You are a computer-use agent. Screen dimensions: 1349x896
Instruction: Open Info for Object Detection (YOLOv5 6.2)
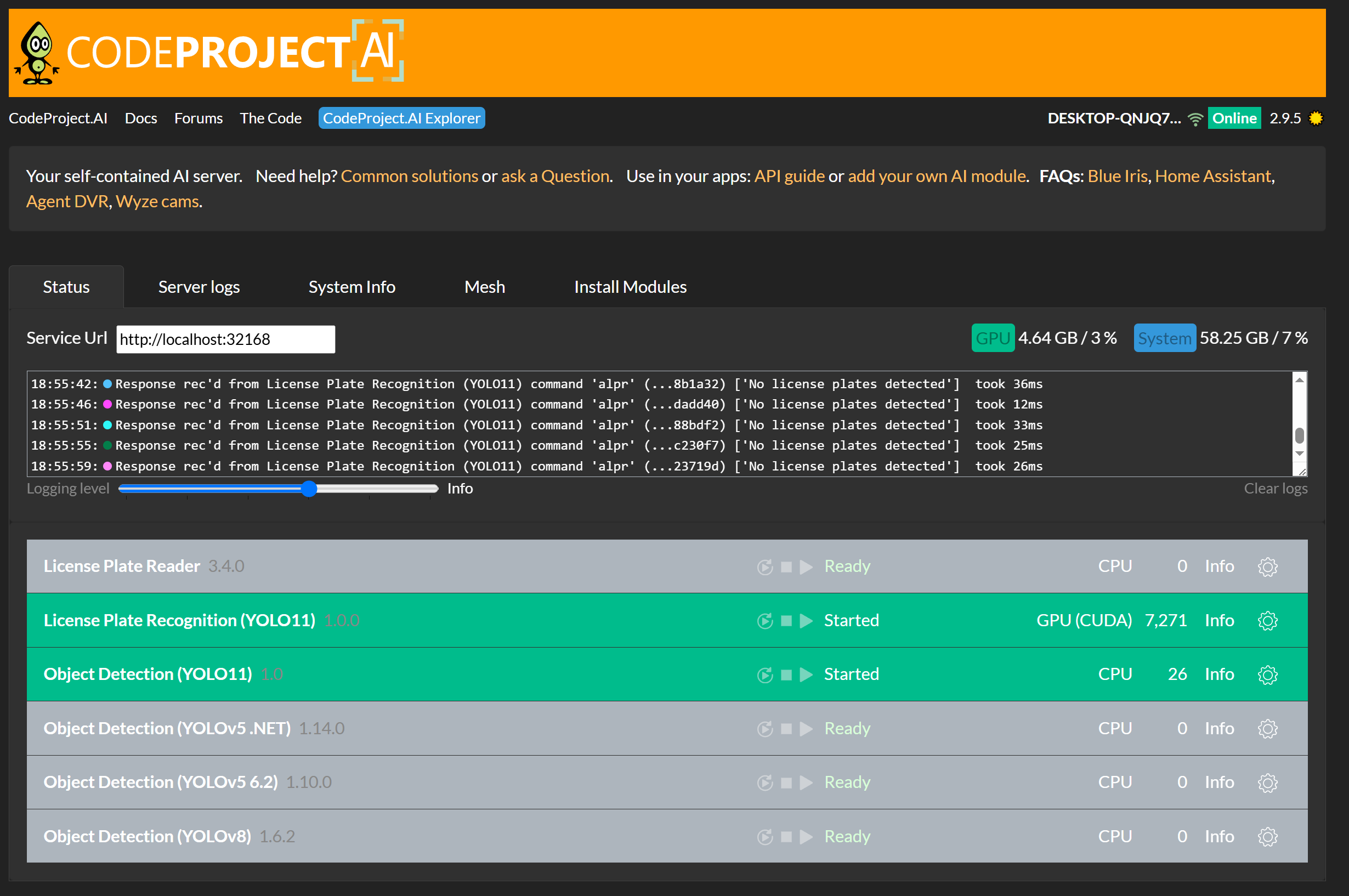coord(1218,782)
